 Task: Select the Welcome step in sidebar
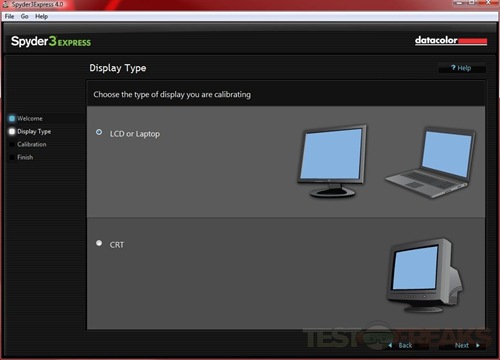tap(30, 118)
